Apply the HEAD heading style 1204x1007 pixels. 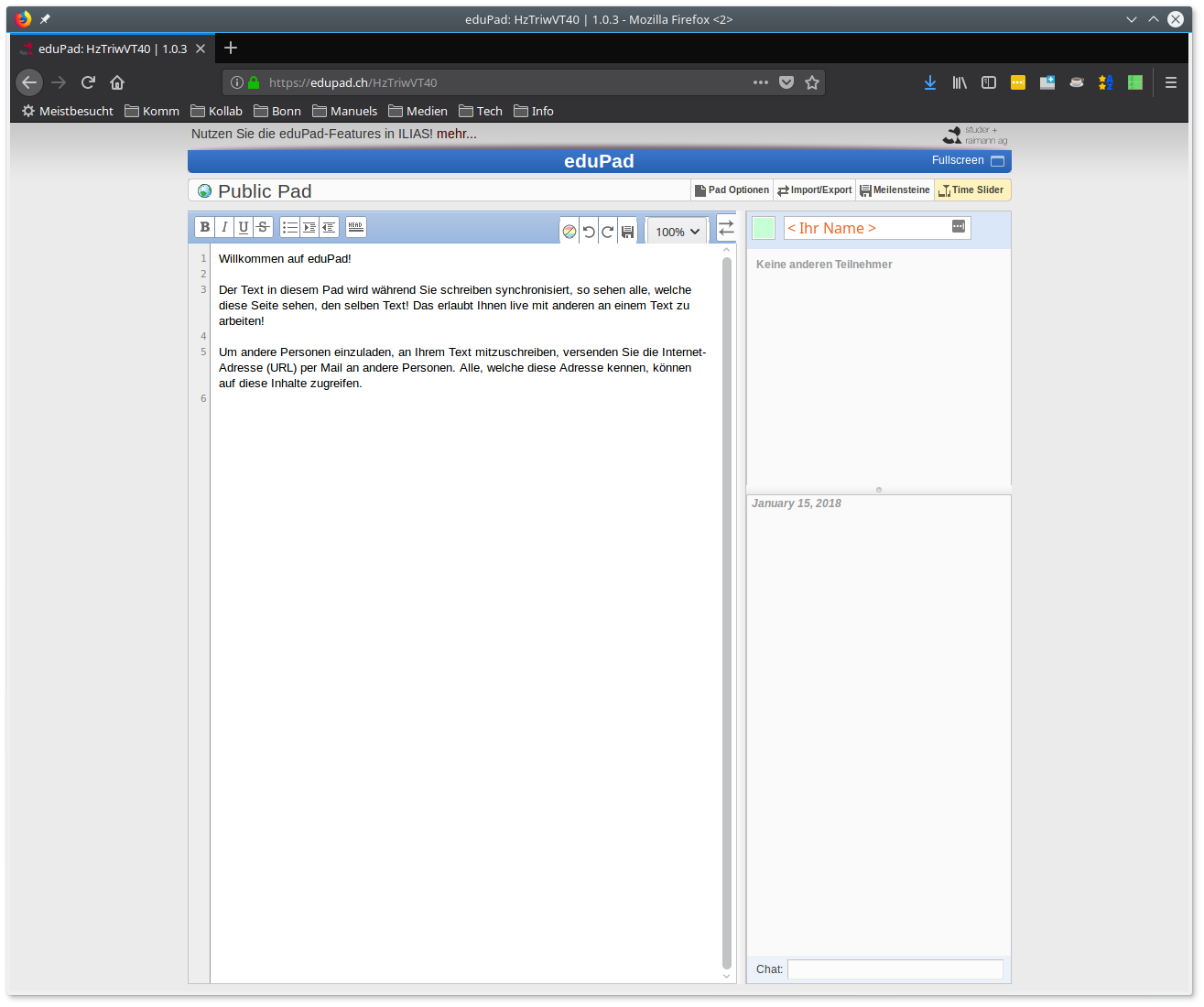tap(356, 227)
